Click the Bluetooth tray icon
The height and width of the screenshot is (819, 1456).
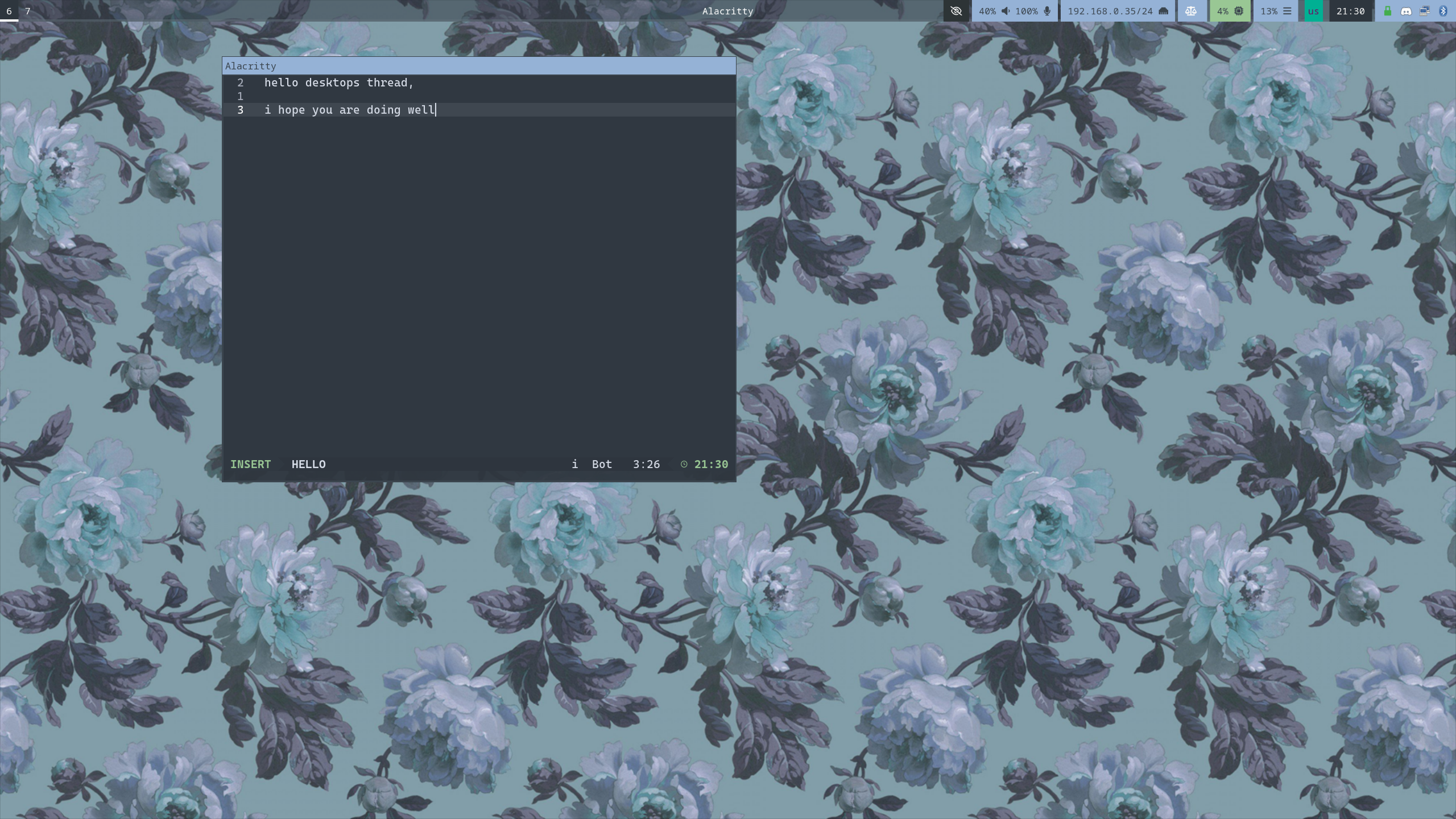pyautogui.click(x=1443, y=11)
